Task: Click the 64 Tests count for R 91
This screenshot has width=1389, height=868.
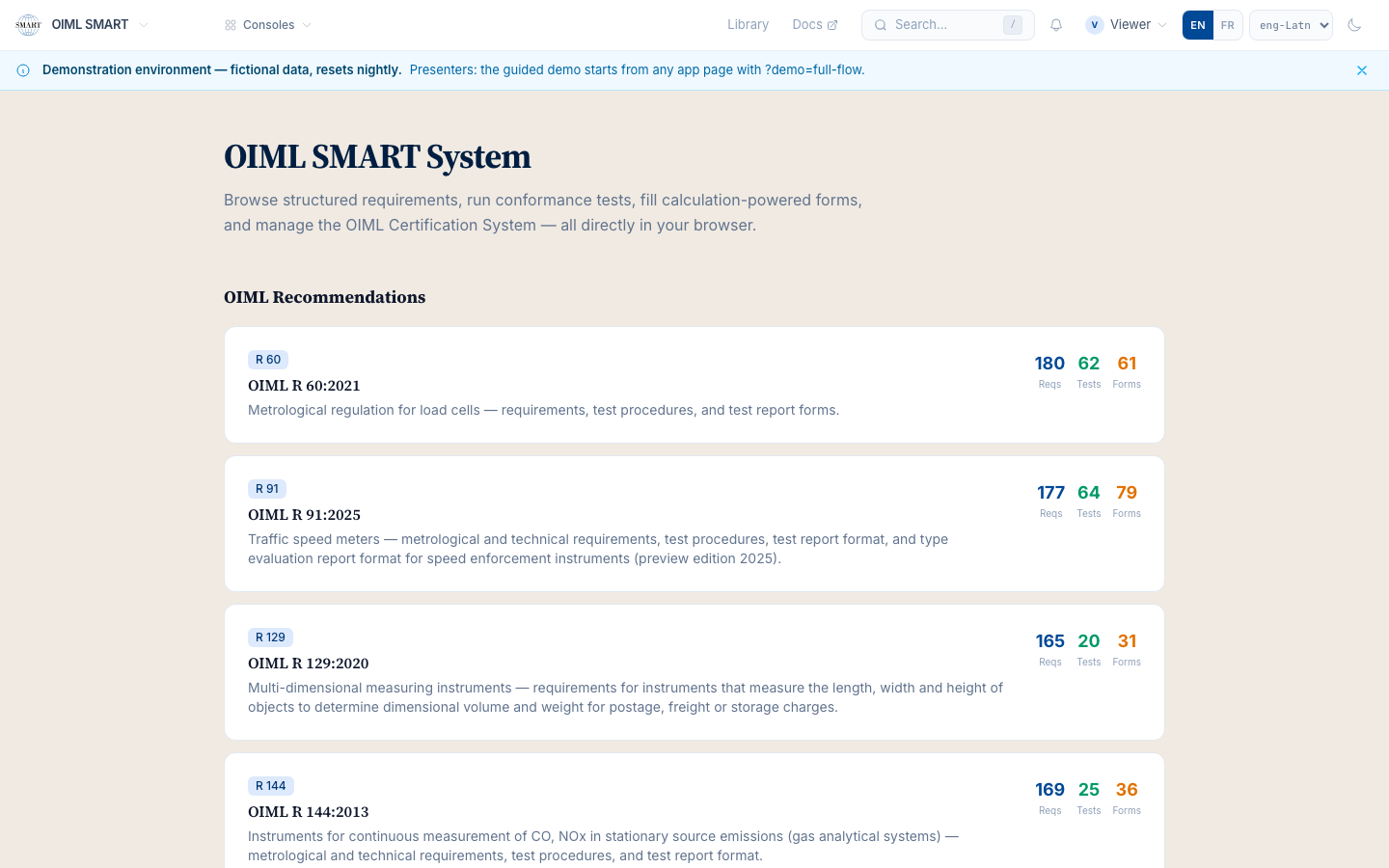Action: pos(1089,501)
